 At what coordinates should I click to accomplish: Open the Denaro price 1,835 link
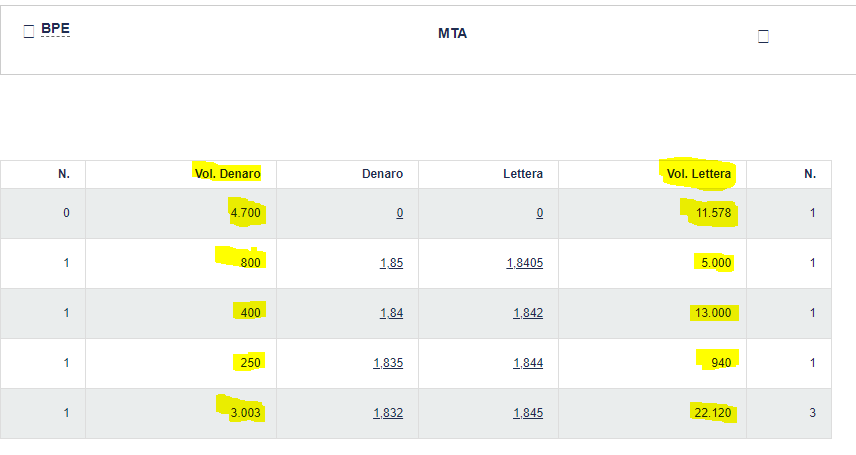pos(388,363)
